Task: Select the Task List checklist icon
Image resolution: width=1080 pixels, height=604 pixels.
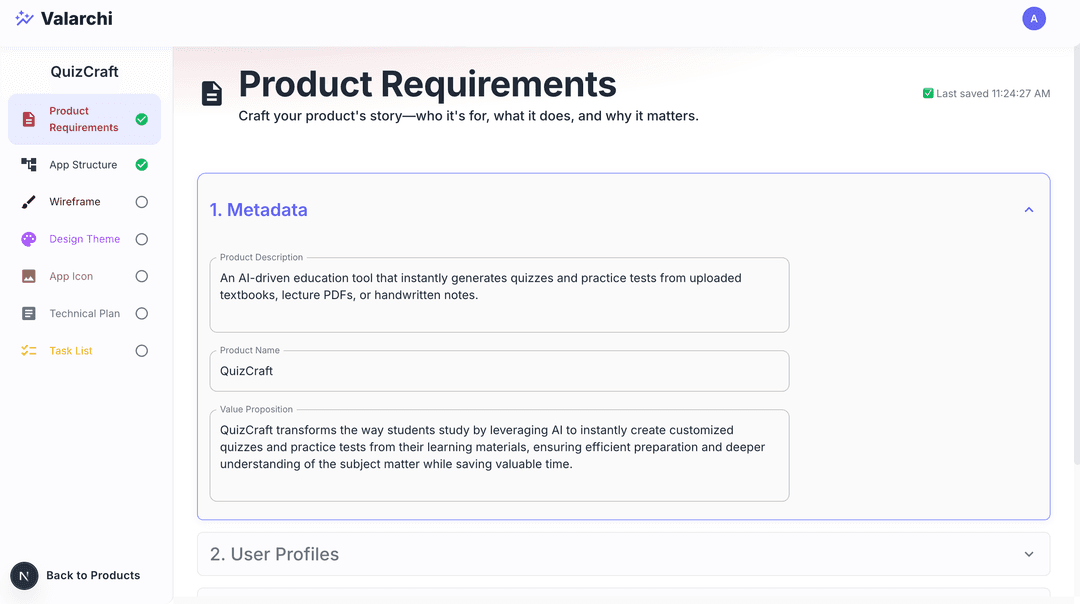Action: click(29, 350)
